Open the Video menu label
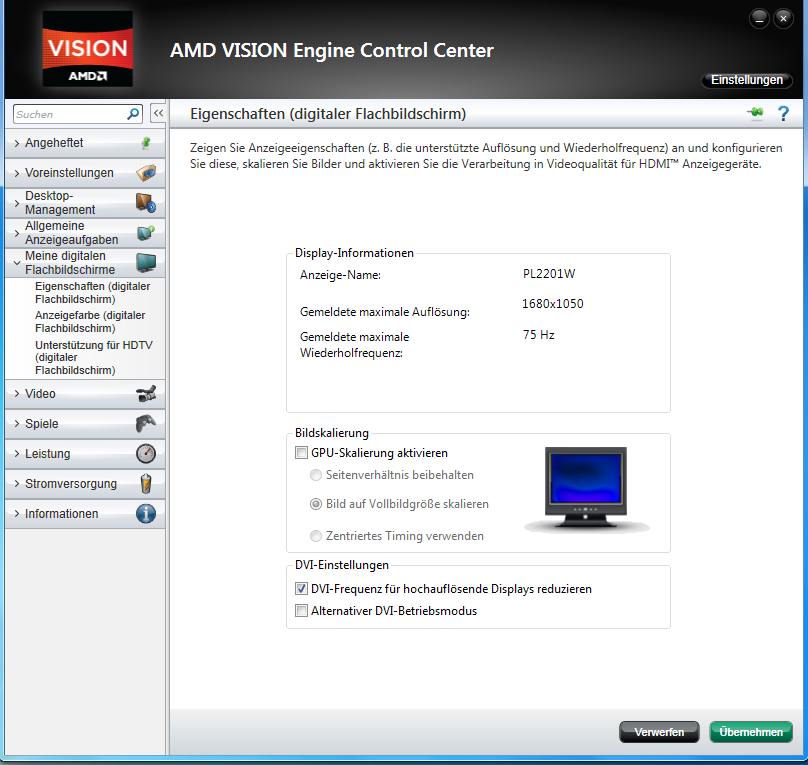The image size is (808, 765). tap(40, 394)
